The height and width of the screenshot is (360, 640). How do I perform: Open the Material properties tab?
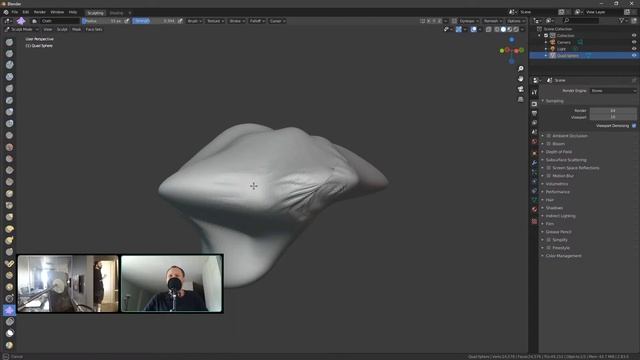click(534, 209)
